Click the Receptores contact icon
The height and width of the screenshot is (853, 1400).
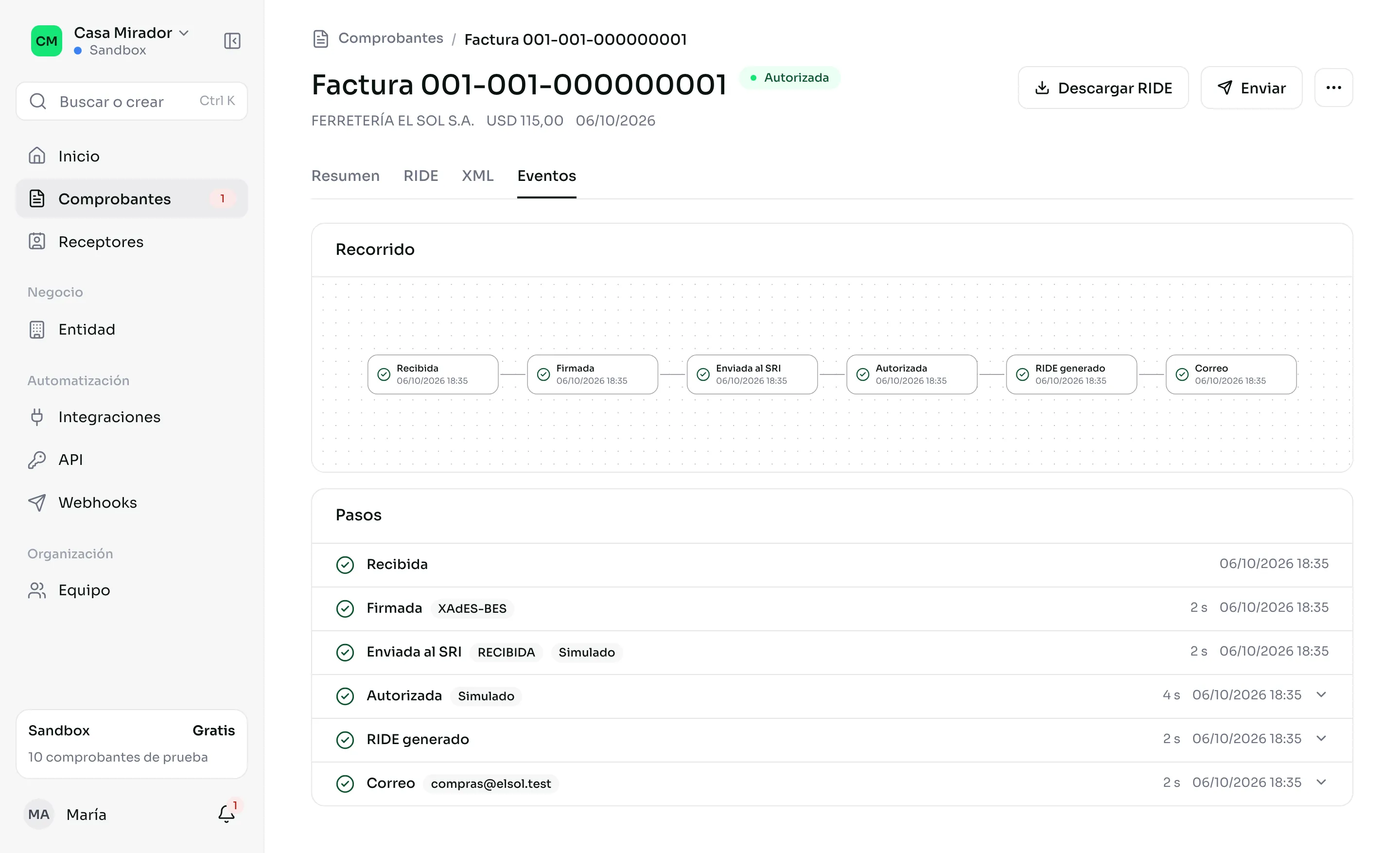(37, 242)
